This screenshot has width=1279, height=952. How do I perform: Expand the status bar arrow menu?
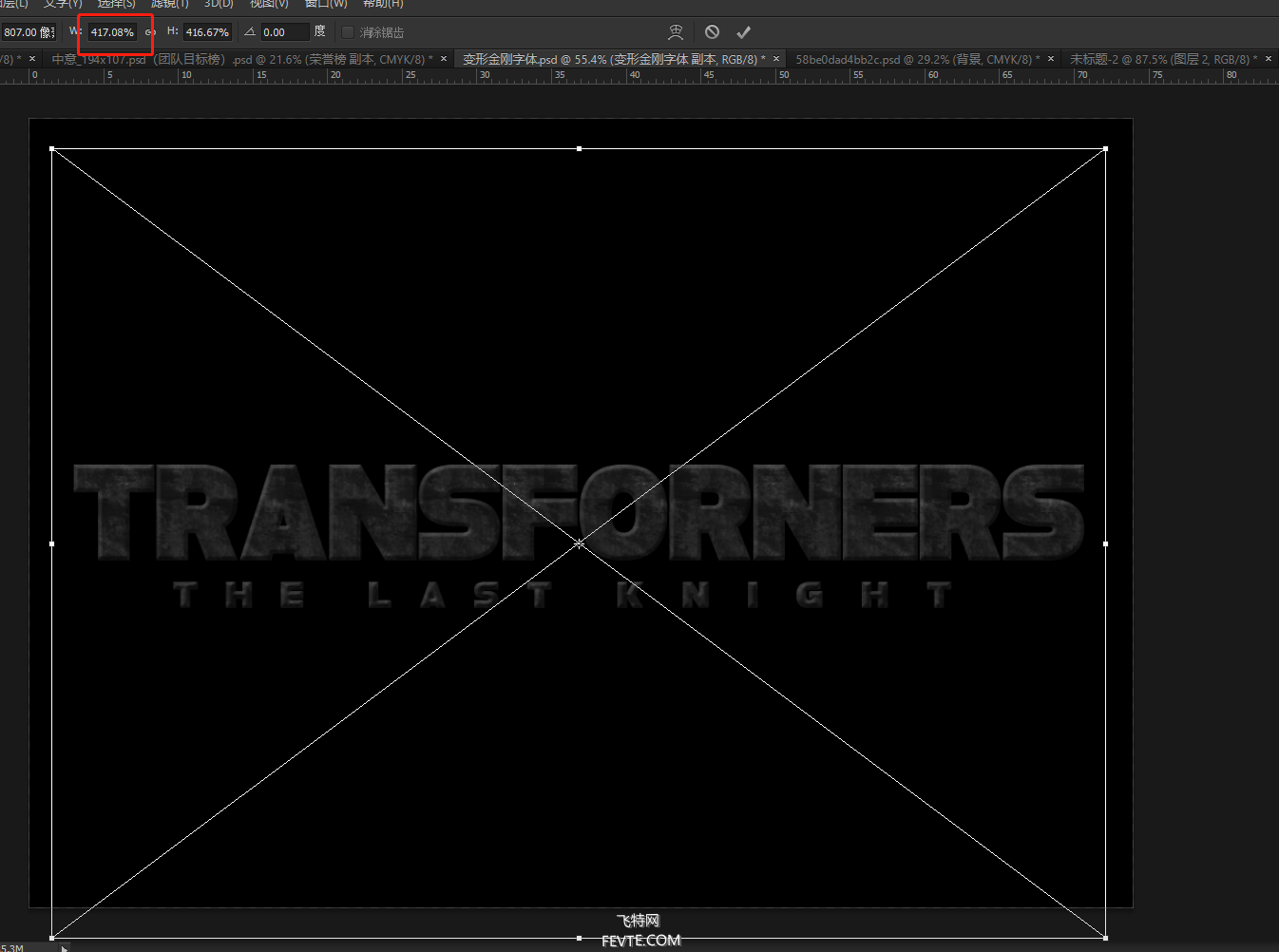click(64, 947)
